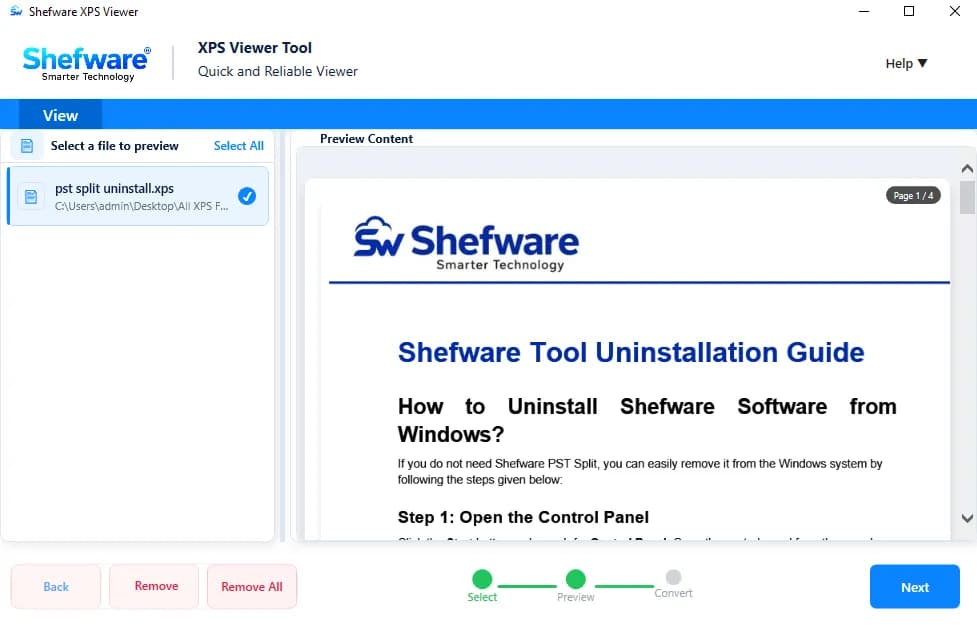Click the Next button
This screenshot has height=632, width=977.
pos(915,587)
